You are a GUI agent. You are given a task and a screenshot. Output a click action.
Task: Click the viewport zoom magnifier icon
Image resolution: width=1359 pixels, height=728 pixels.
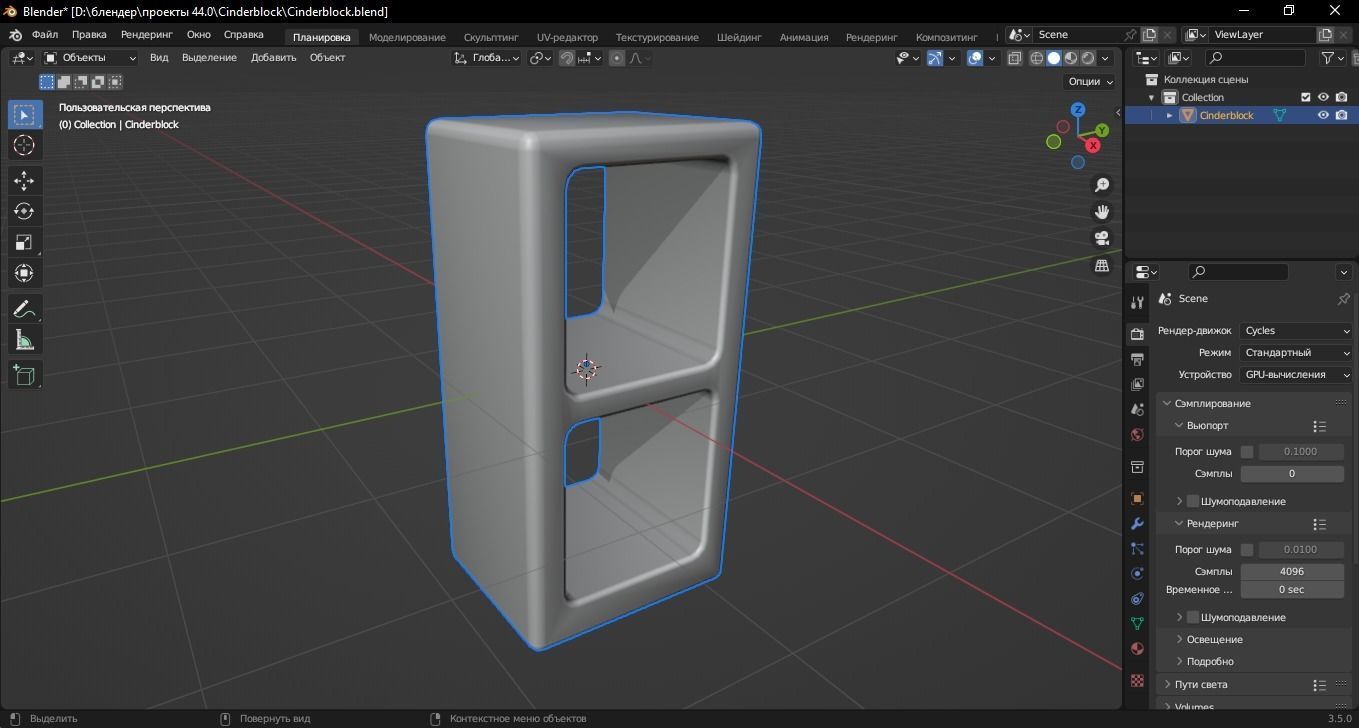[1102, 185]
